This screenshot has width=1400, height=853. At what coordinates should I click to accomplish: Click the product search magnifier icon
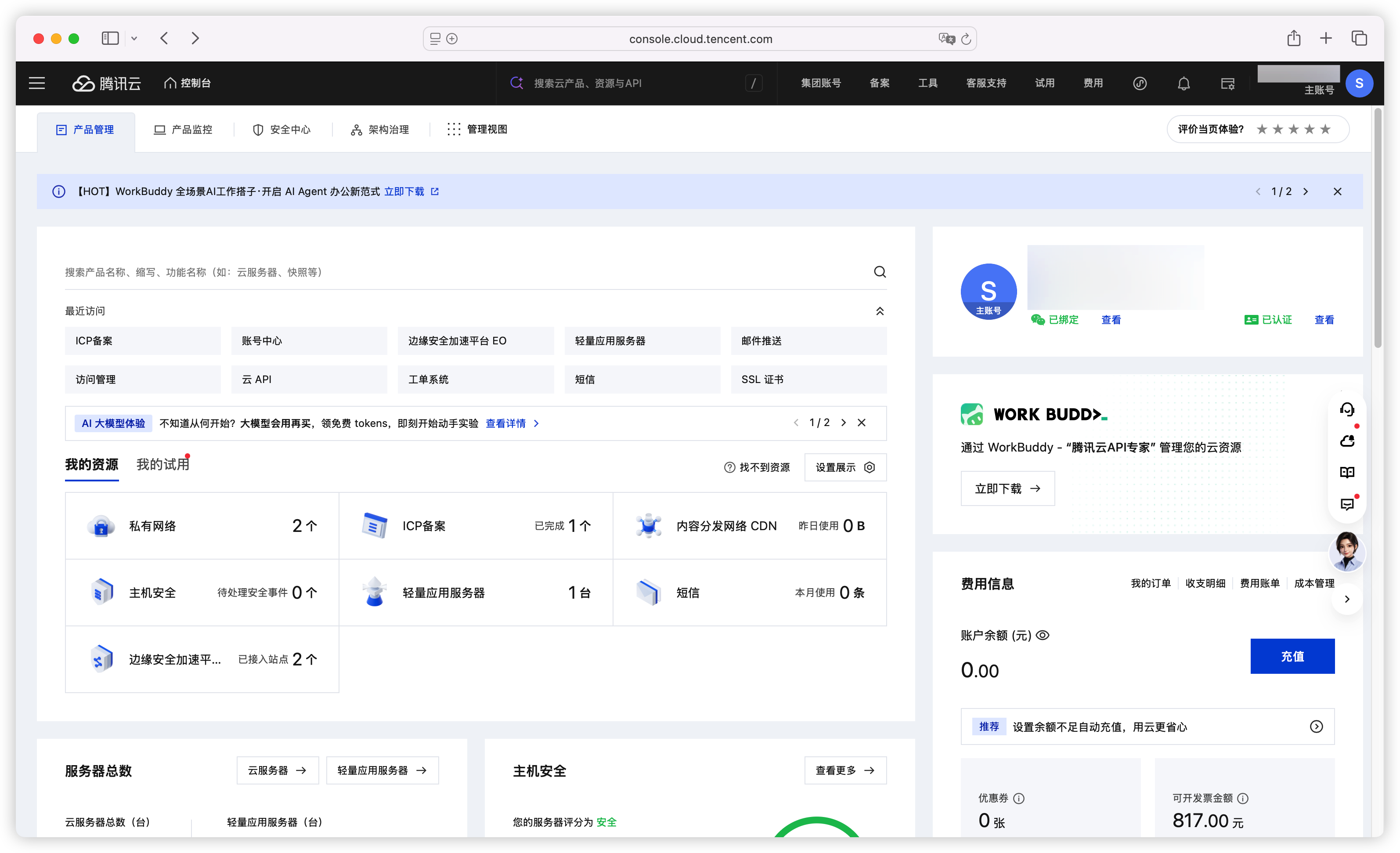(x=880, y=271)
